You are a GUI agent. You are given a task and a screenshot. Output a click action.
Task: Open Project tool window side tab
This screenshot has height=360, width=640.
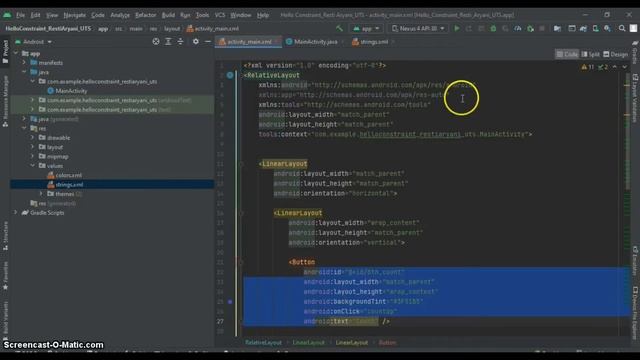tap(5, 51)
